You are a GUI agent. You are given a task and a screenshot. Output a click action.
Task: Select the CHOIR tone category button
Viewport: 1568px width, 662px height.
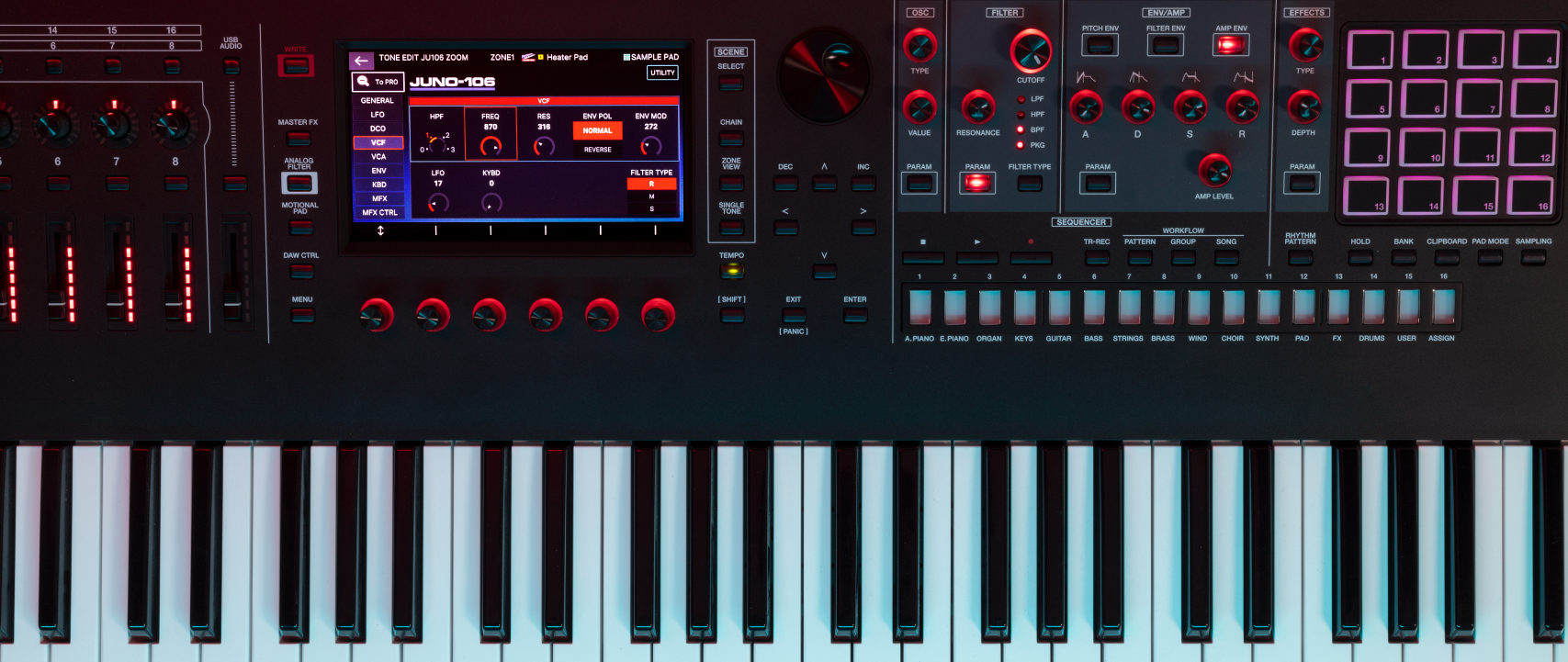(x=1234, y=308)
